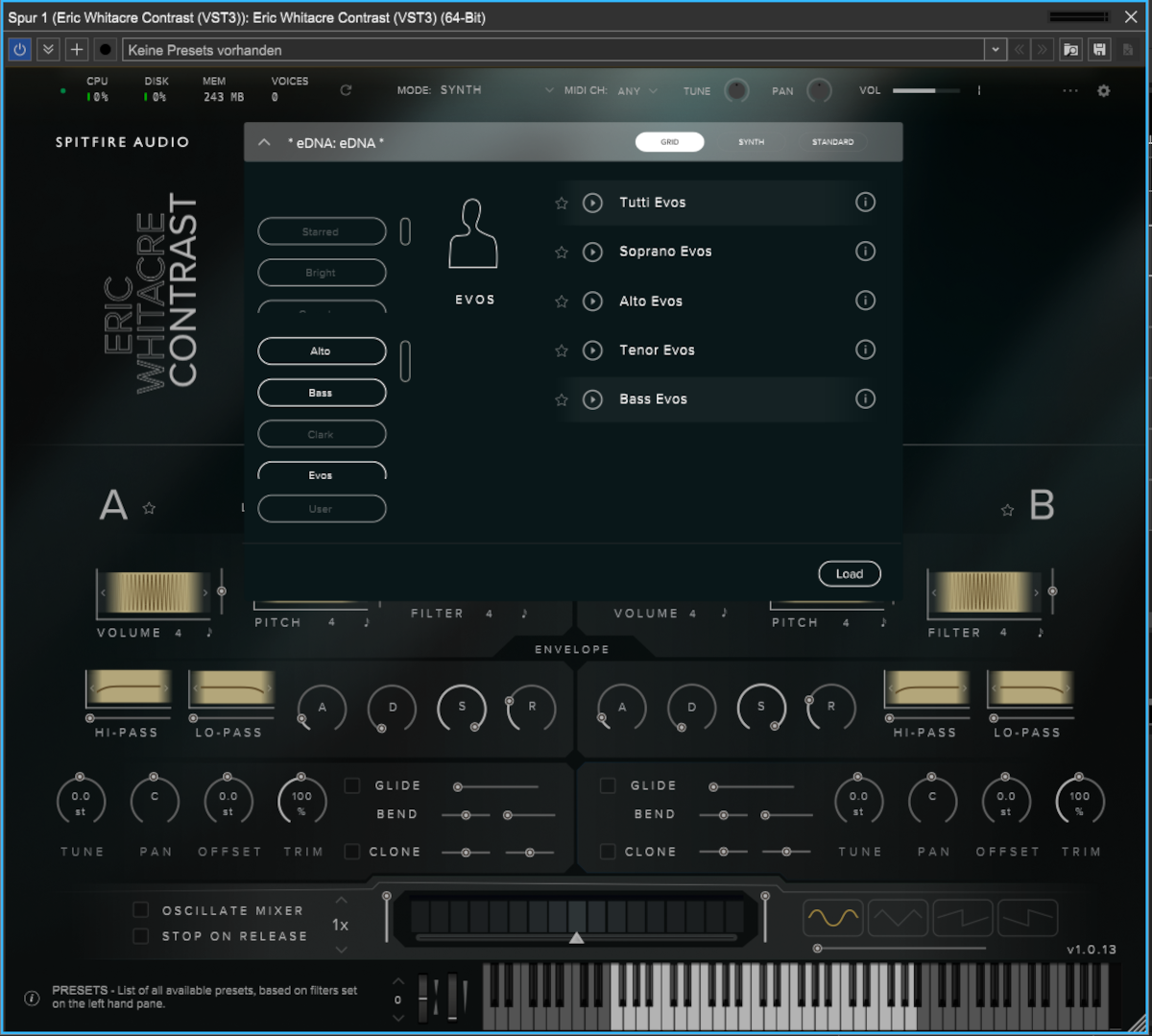
Task: Click the add preset plus icon
Action: (77, 50)
